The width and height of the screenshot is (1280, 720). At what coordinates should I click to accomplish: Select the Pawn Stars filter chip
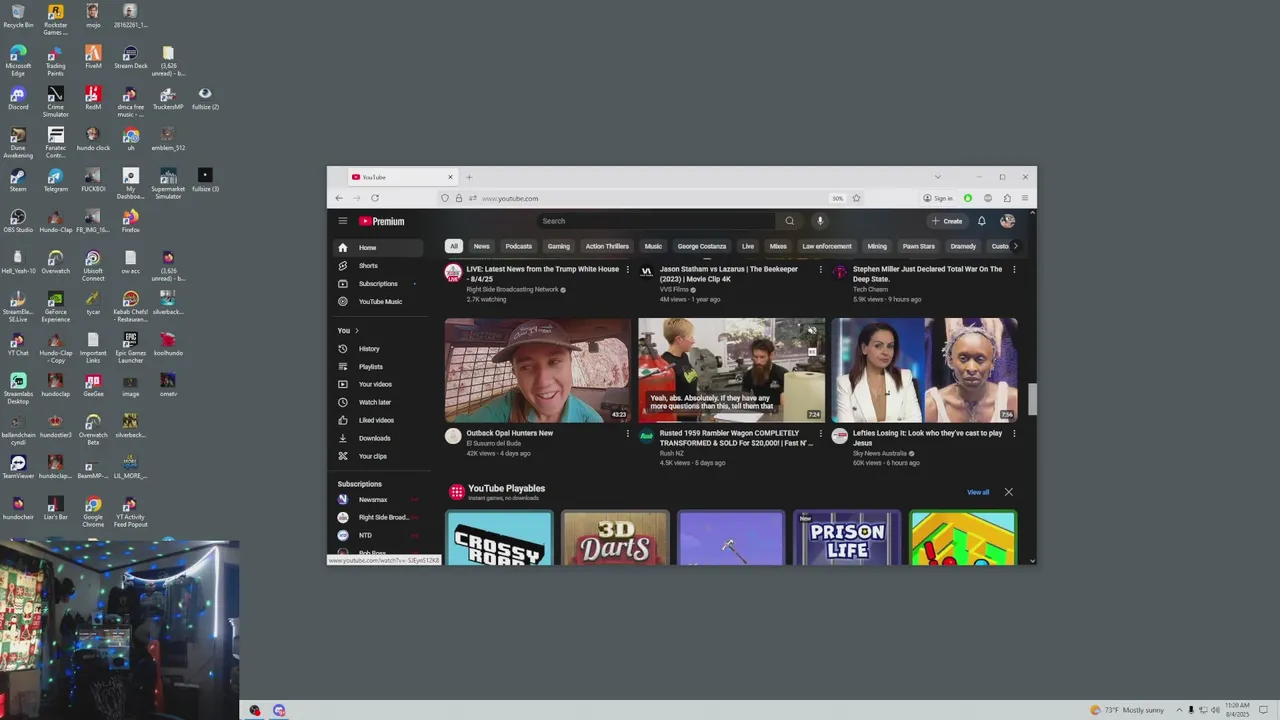(x=919, y=246)
